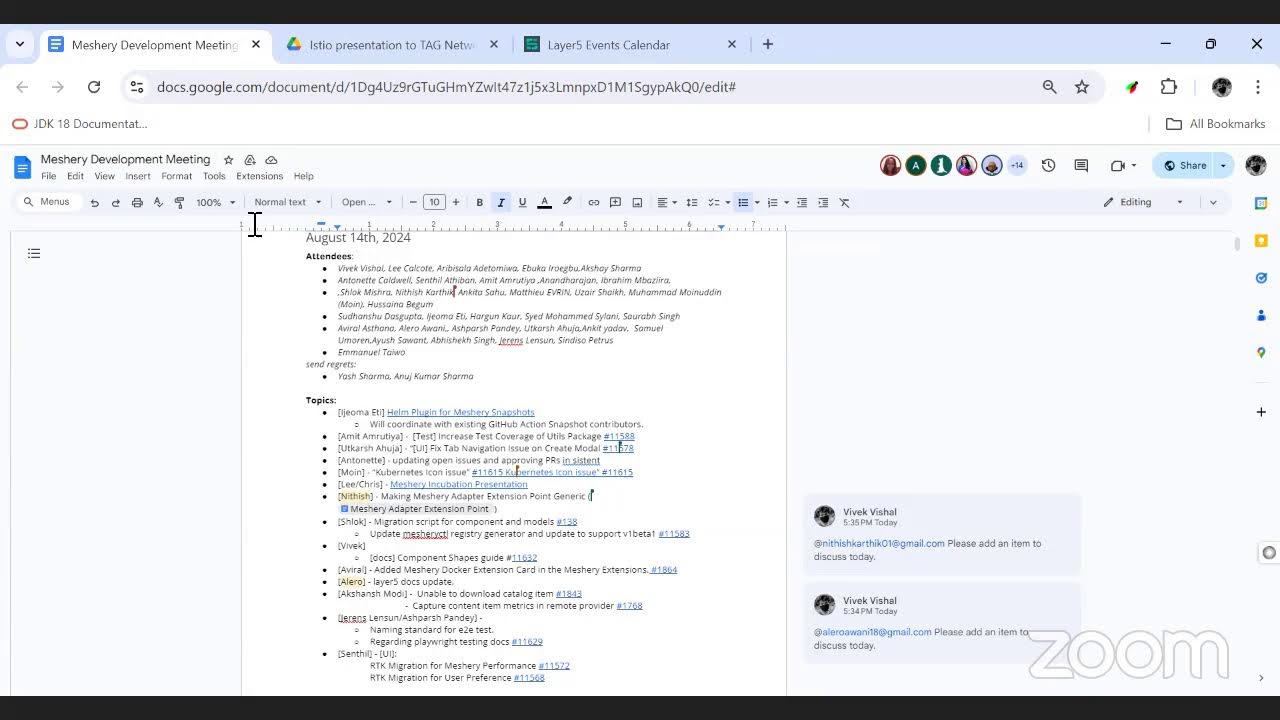Toggle the bulleted list button
Image resolution: width=1280 pixels, height=720 pixels.
coord(743,202)
